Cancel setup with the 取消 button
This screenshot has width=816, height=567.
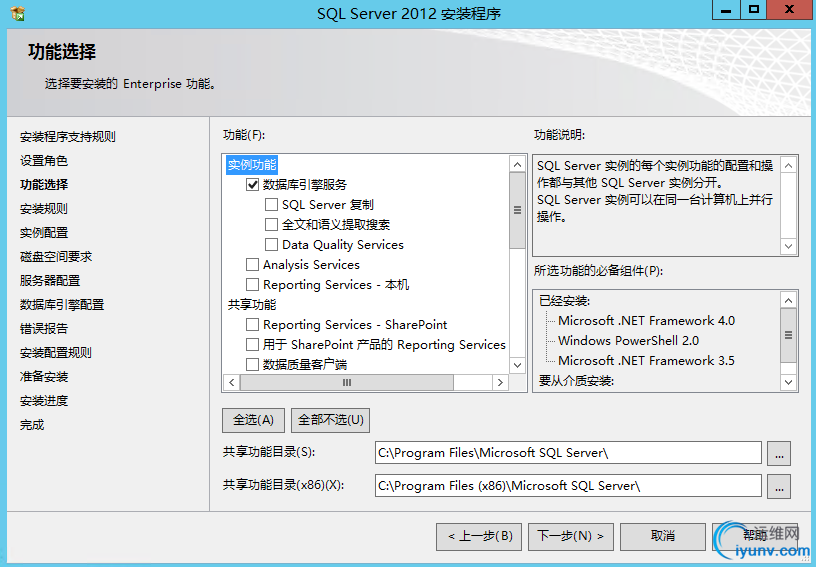pos(663,536)
